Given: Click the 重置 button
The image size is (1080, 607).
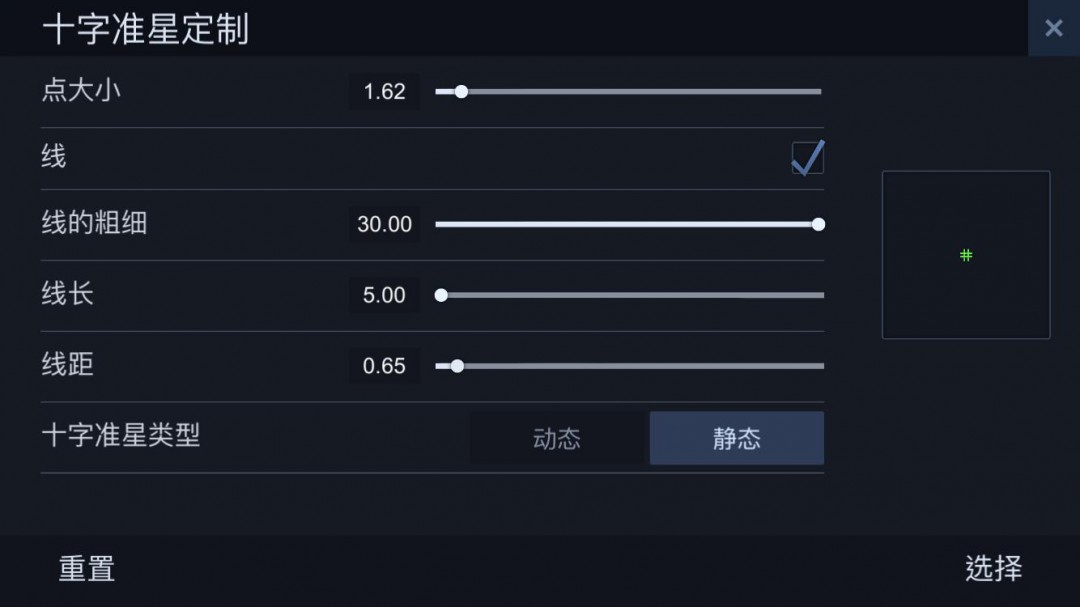Looking at the screenshot, I should tap(87, 569).
